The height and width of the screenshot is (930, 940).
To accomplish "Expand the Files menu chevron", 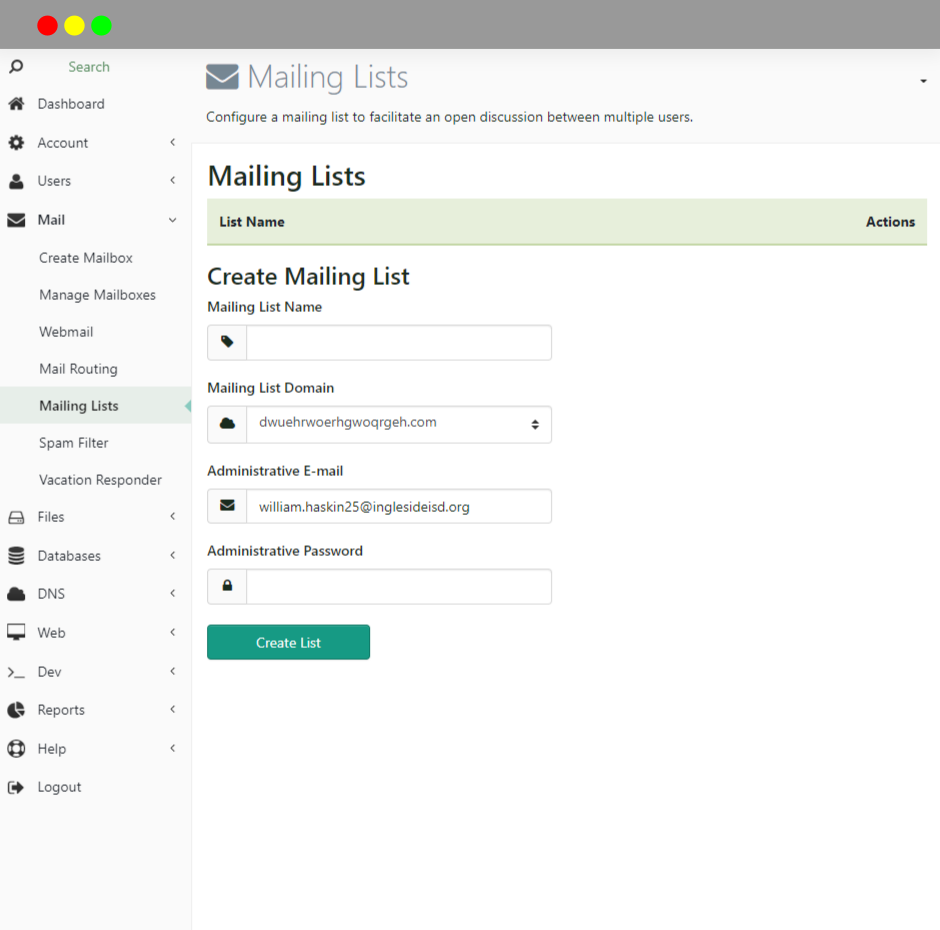I will [x=173, y=516].
